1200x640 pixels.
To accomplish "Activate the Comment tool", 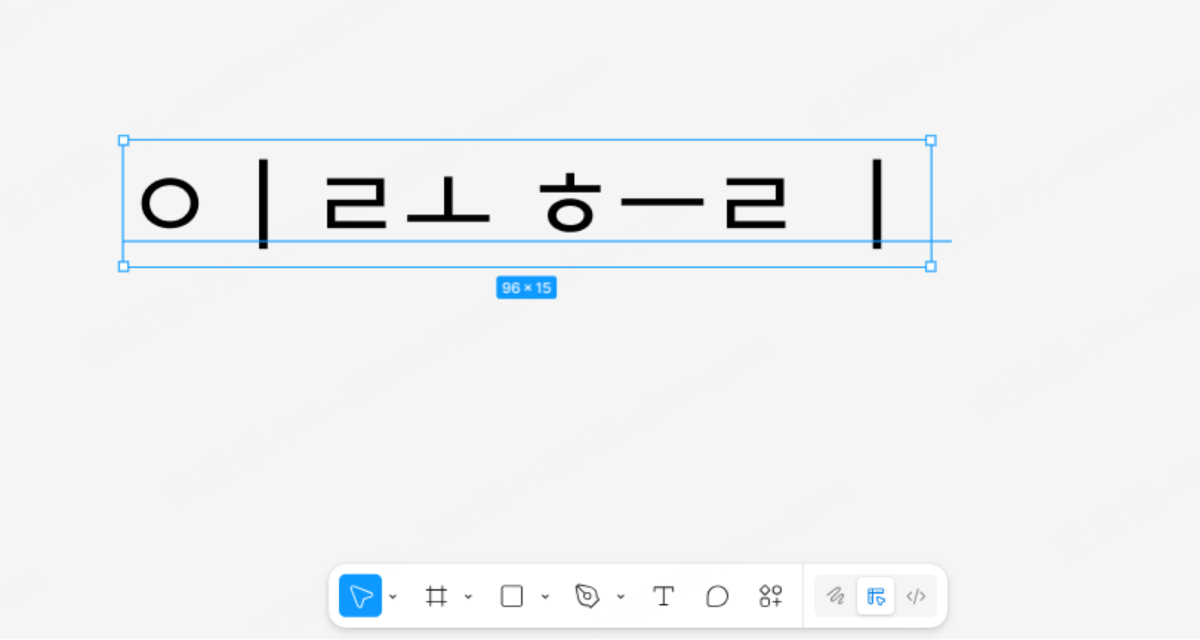I will (717, 595).
